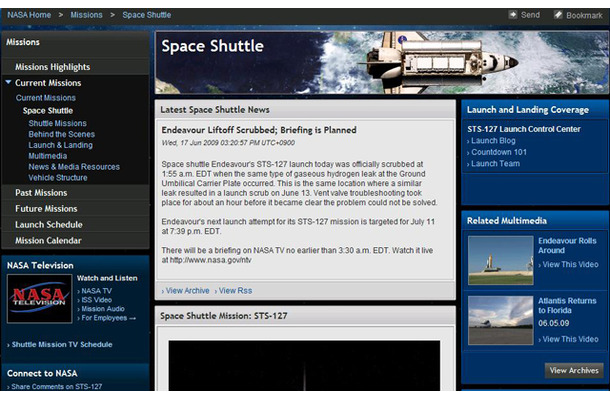This screenshot has width=610, height=400.
Task: Click the Mission Audio link
Action: 101,309
